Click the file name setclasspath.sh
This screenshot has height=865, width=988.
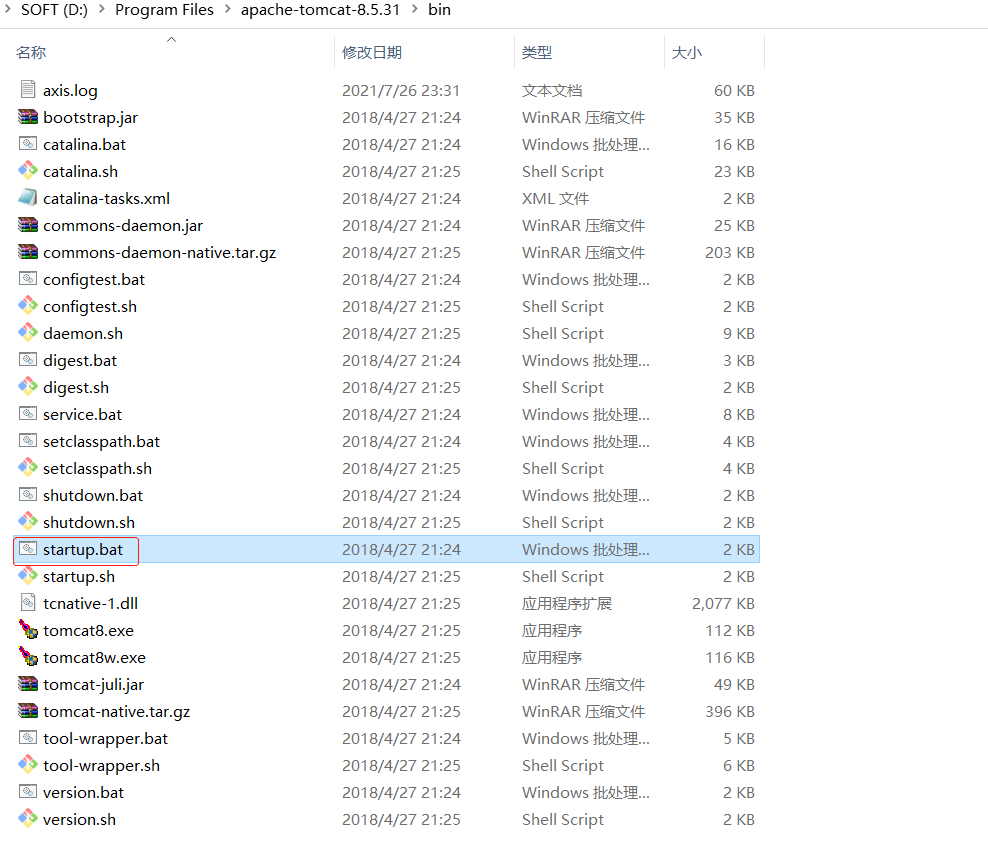pos(97,468)
